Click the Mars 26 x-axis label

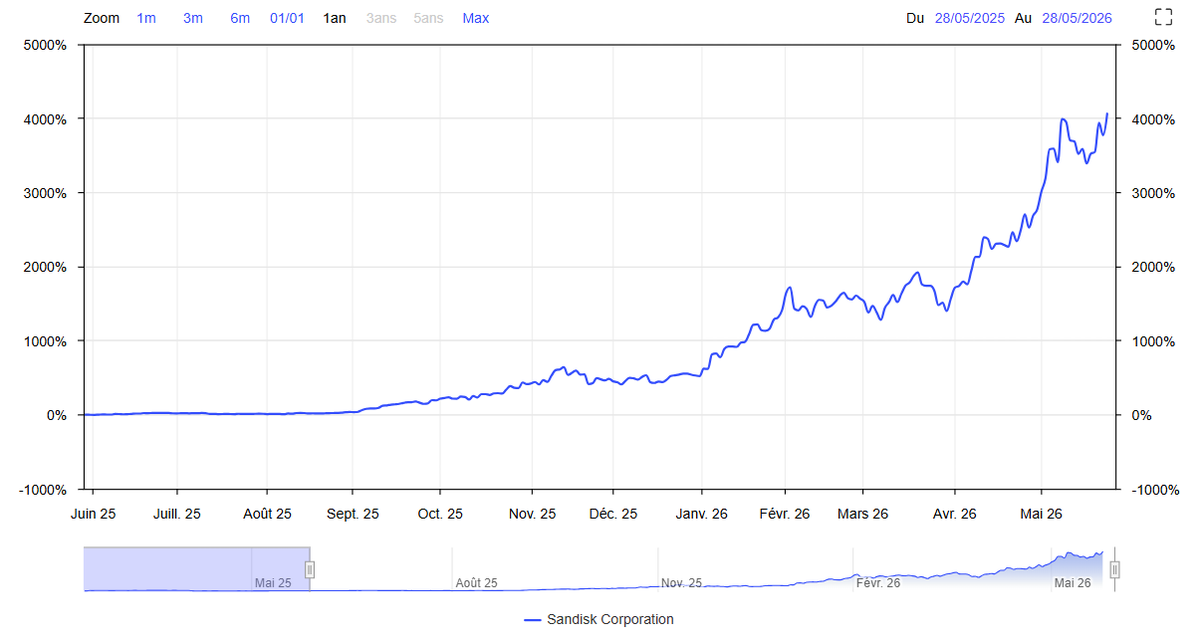(862, 514)
